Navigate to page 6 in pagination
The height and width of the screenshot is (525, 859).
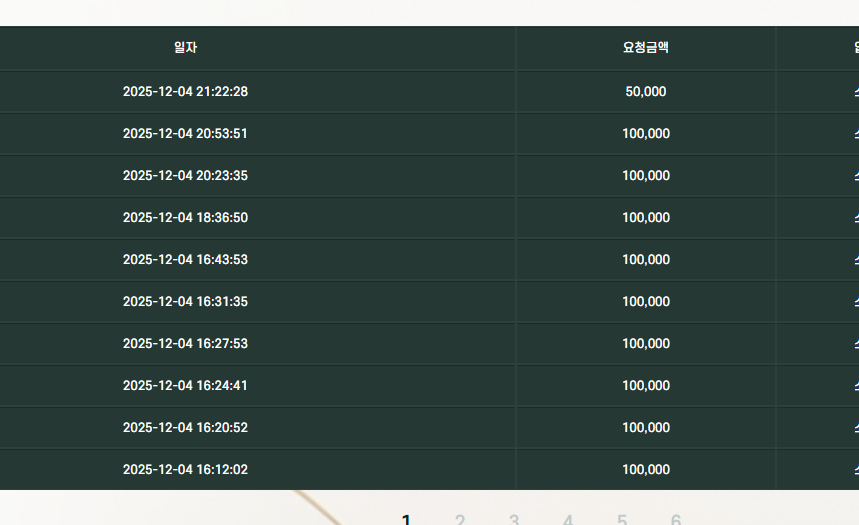[676, 519]
